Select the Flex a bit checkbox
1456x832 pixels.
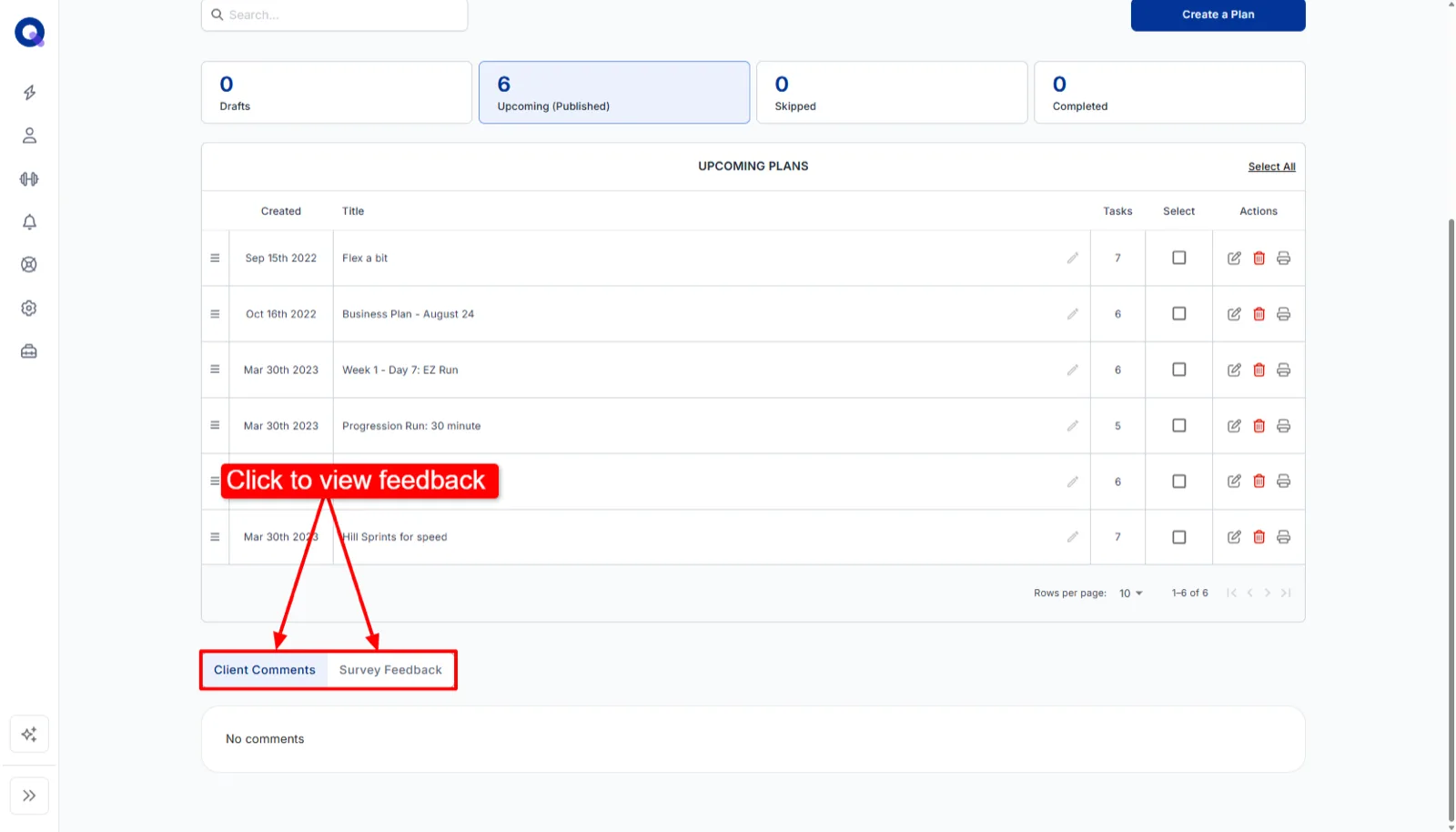point(1179,258)
